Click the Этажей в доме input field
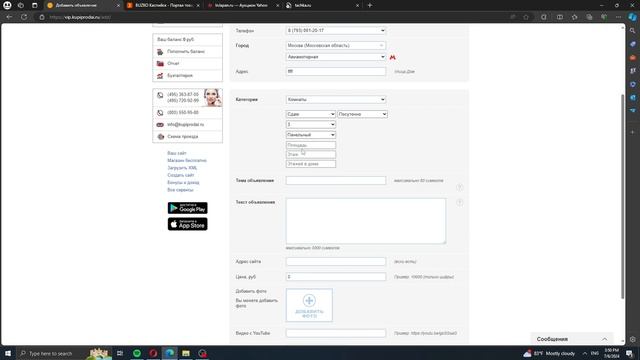This screenshot has width=640, height=360. [x=311, y=164]
